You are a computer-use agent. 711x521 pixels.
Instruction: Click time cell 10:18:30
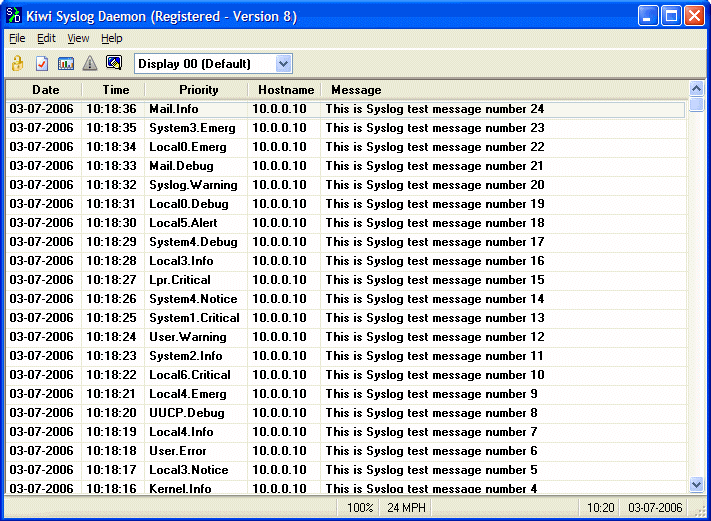(x=112, y=223)
